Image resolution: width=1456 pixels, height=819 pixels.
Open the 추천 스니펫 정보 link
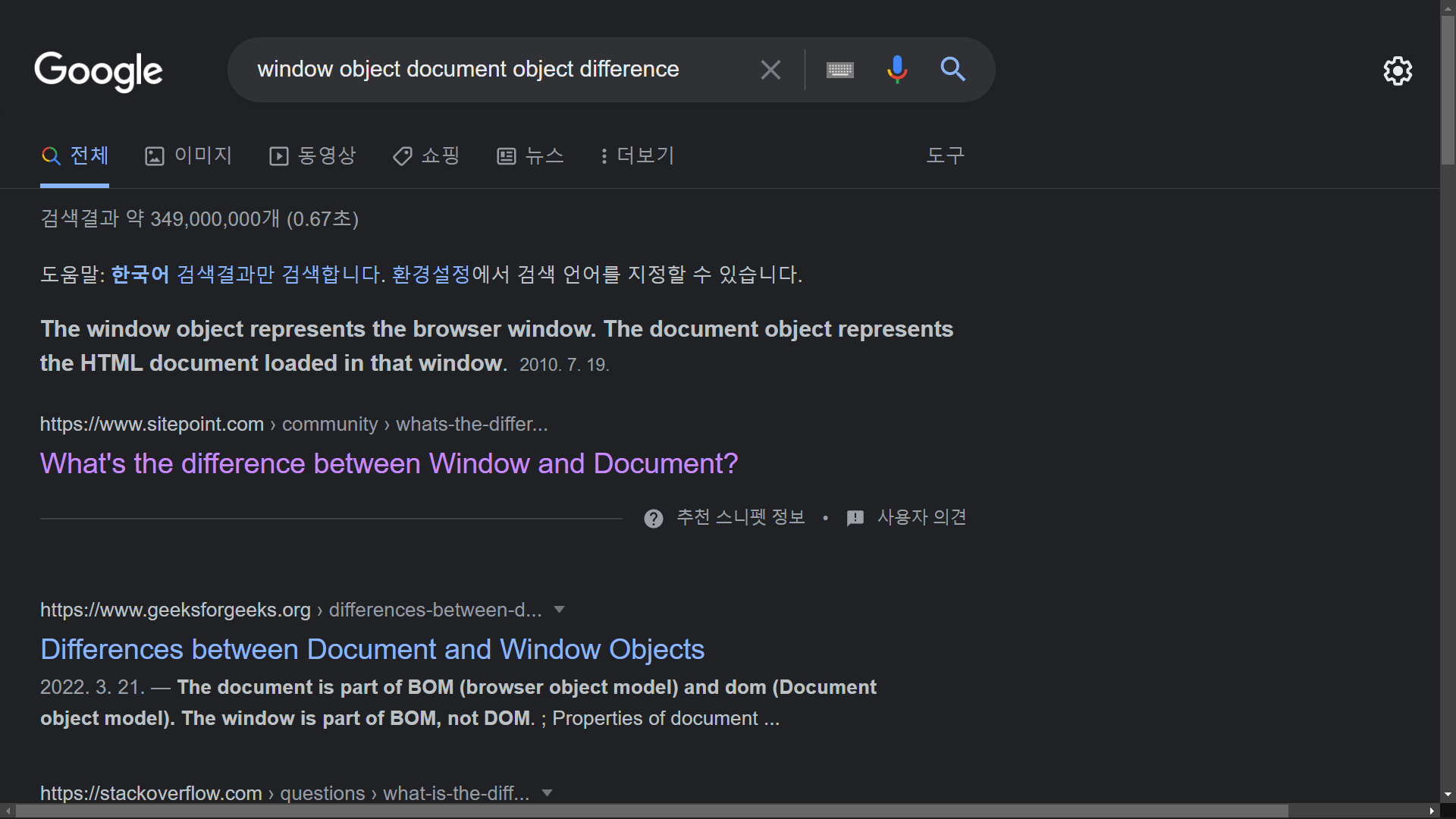pos(740,517)
